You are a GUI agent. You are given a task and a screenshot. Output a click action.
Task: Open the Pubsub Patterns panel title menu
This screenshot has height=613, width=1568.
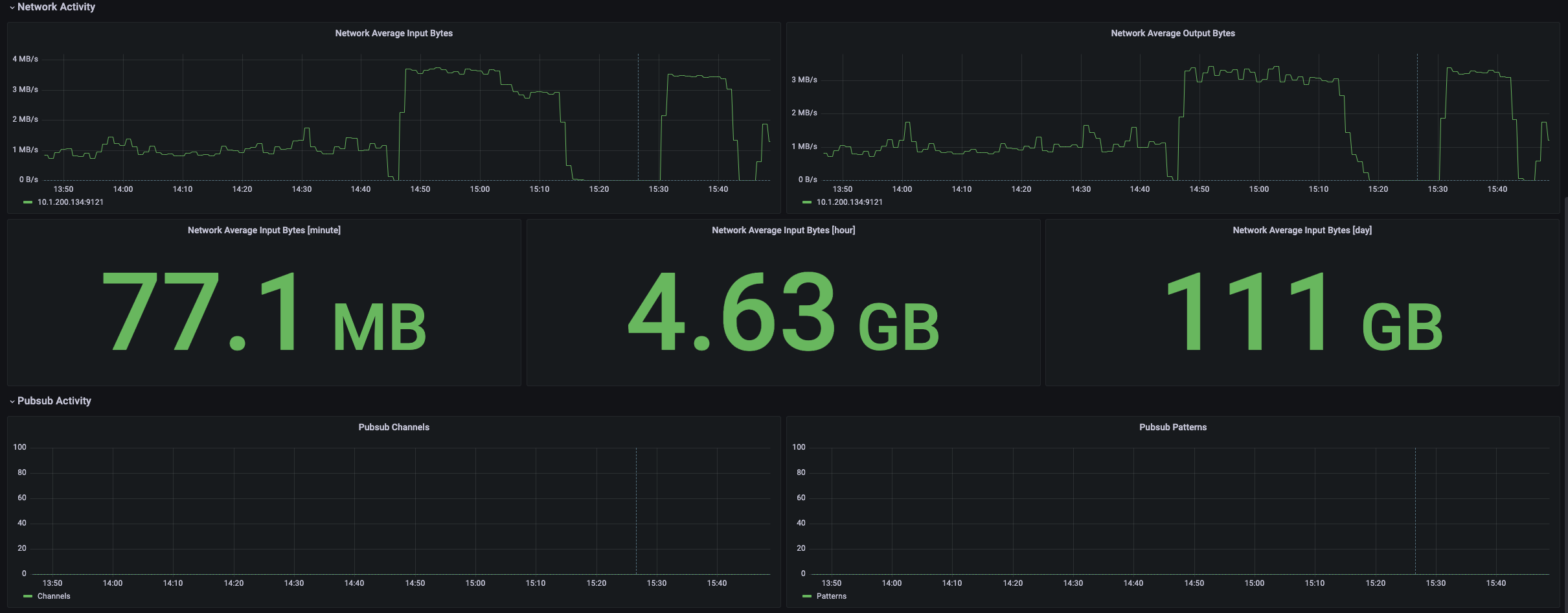click(1172, 428)
